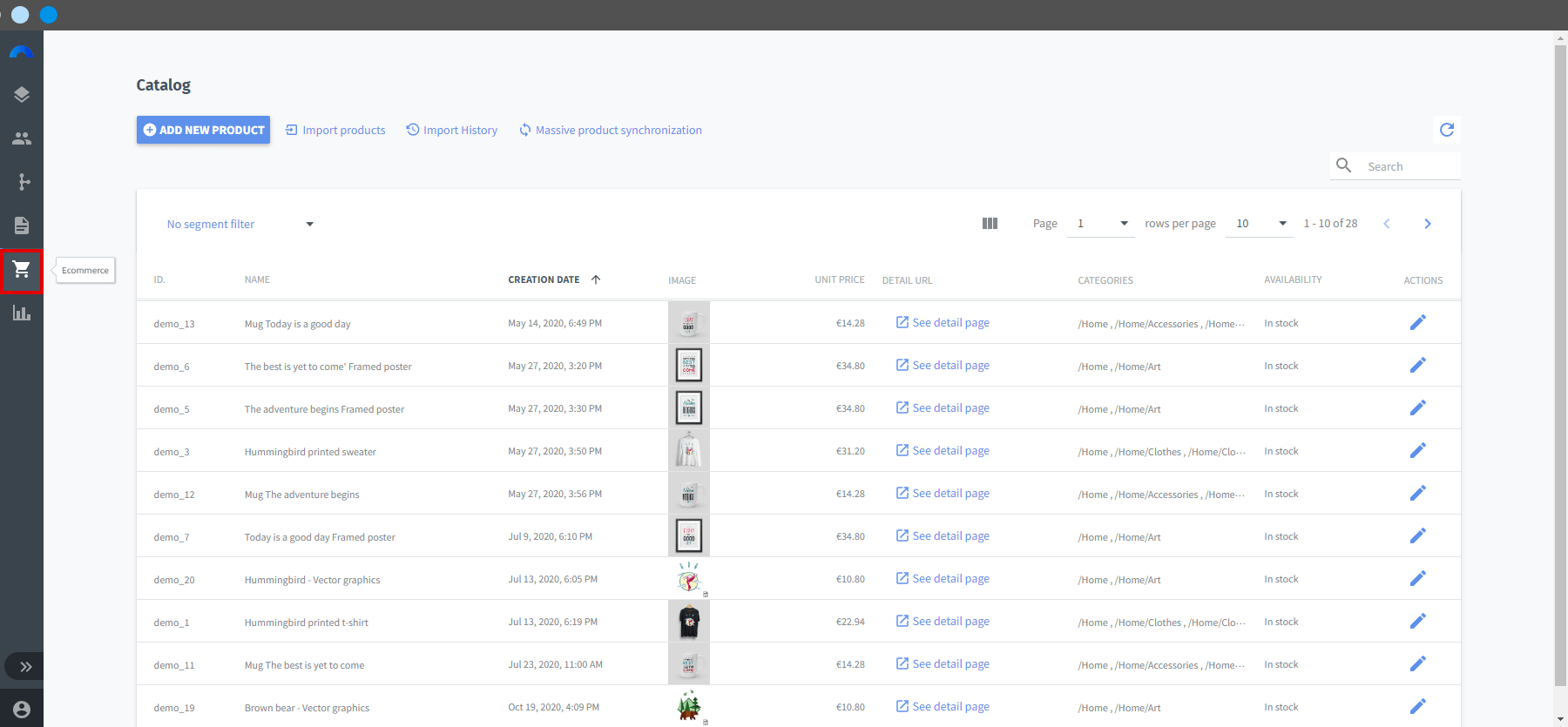Image resolution: width=1568 pixels, height=727 pixels.
Task: Expand the sidebar with double chevron
Action: (x=25, y=667)
